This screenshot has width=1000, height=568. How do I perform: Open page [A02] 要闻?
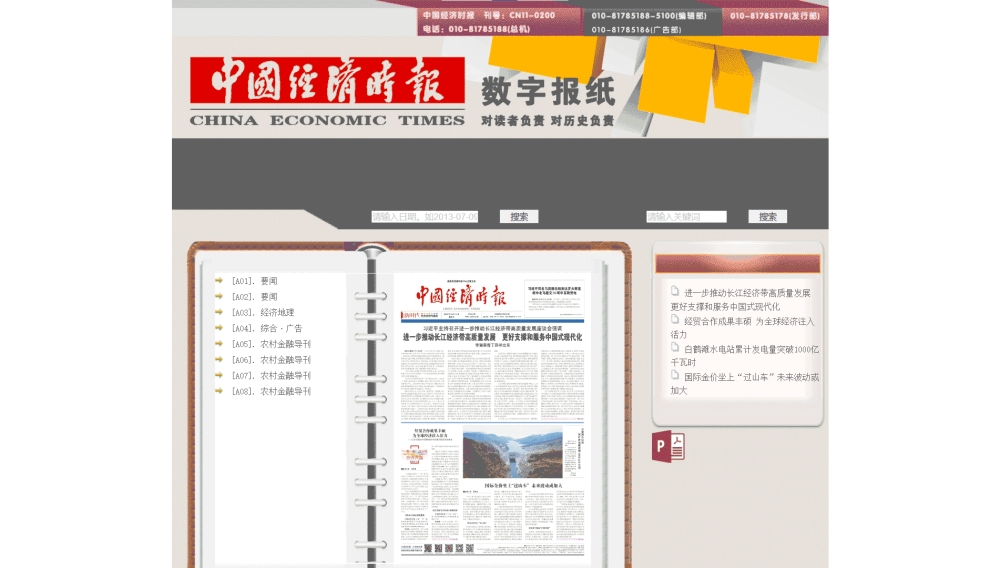(x=254, y=297)
